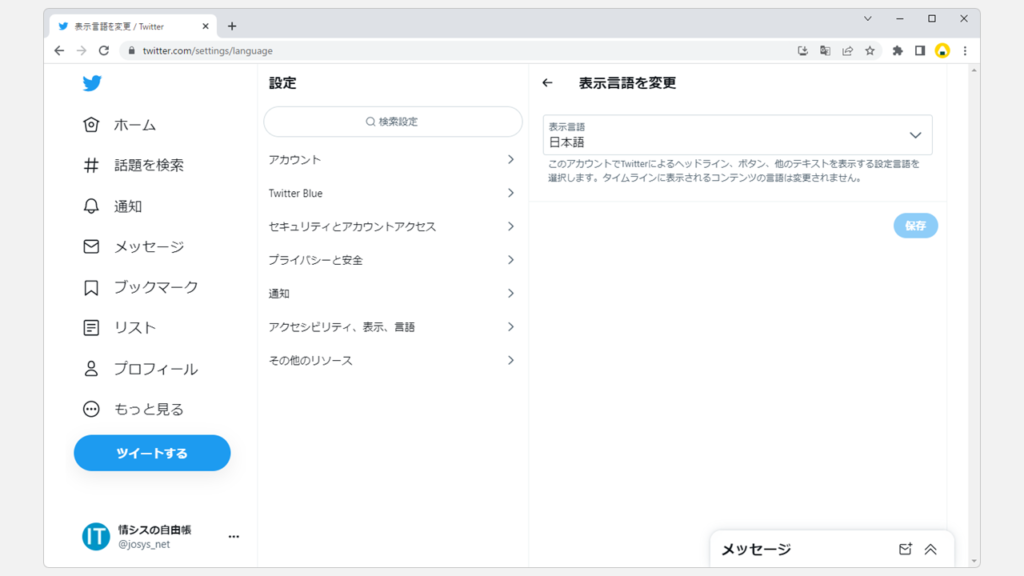Screen dimensions: 1024x576
Task: Click the 検索設定 search field
Action: (x=392, y=122)
